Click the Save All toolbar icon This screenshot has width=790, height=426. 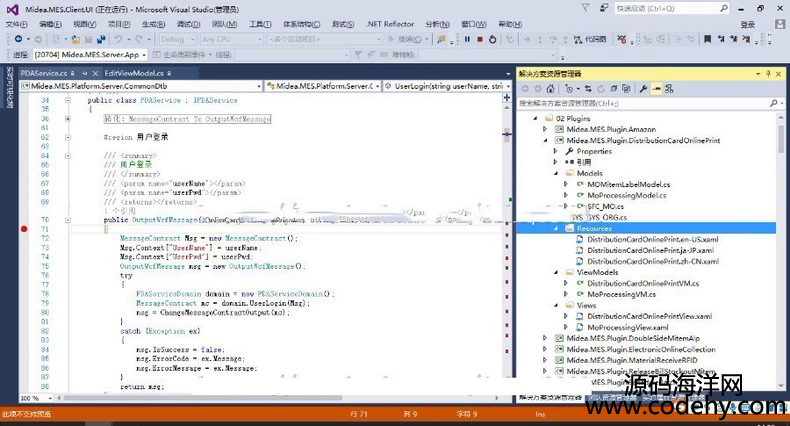pyautogui.click(x=101, y=39)
